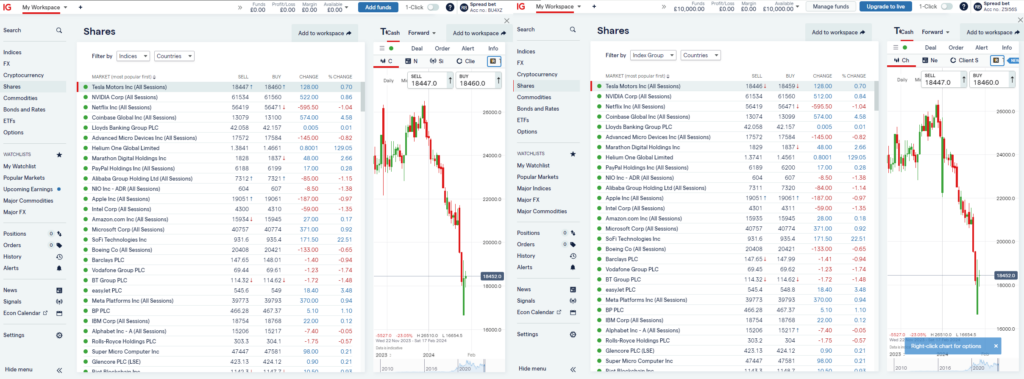Click the Add funds button
The width and height of the screenshot is (1024, 379).
[x=377, y=7]
